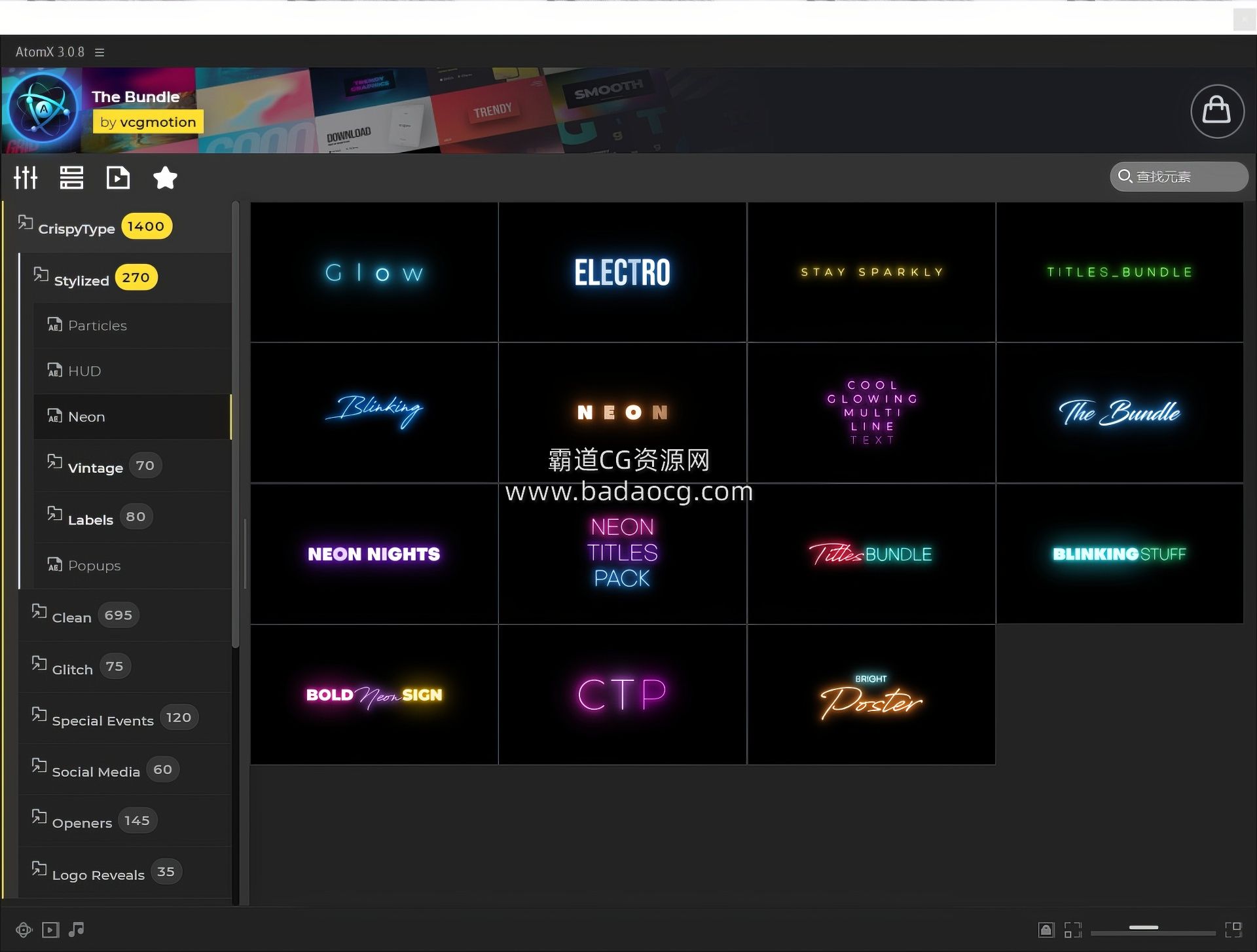
Task: Toggle the lock icon in bottom bar
Action: pos(1046,930)
